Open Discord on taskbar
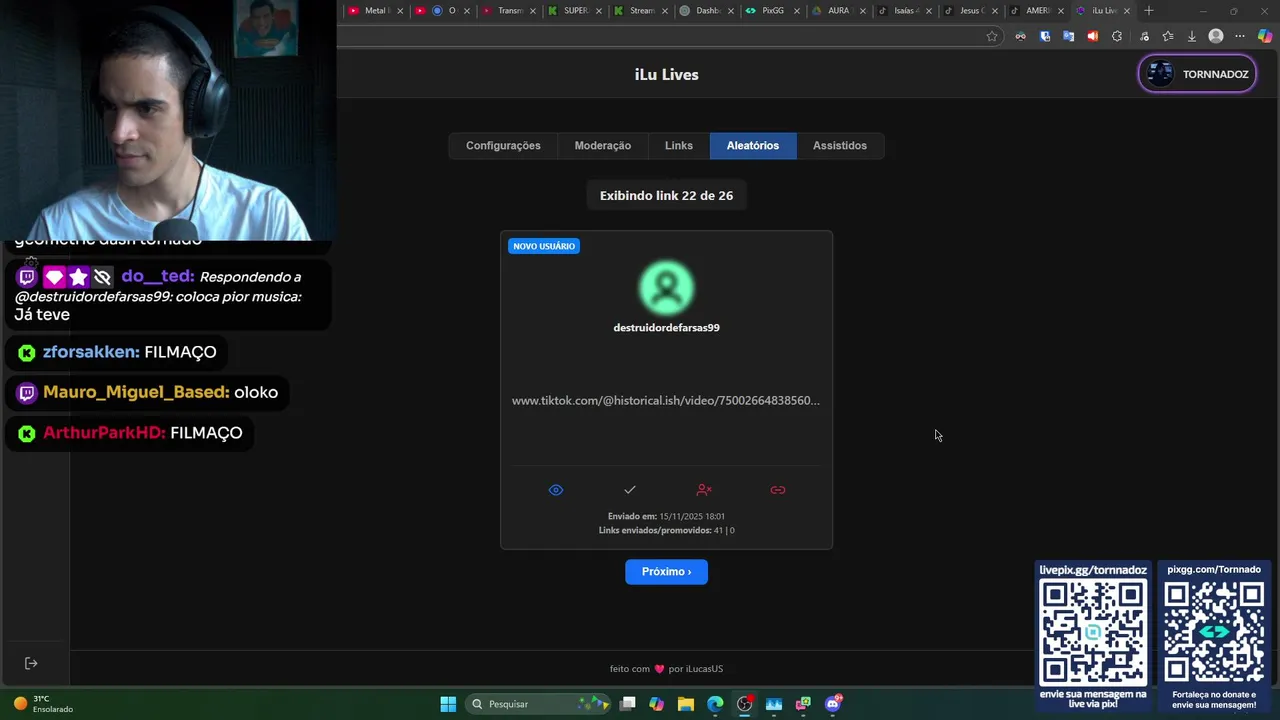This screenshot has width=1280, height=720. [833, 704]
